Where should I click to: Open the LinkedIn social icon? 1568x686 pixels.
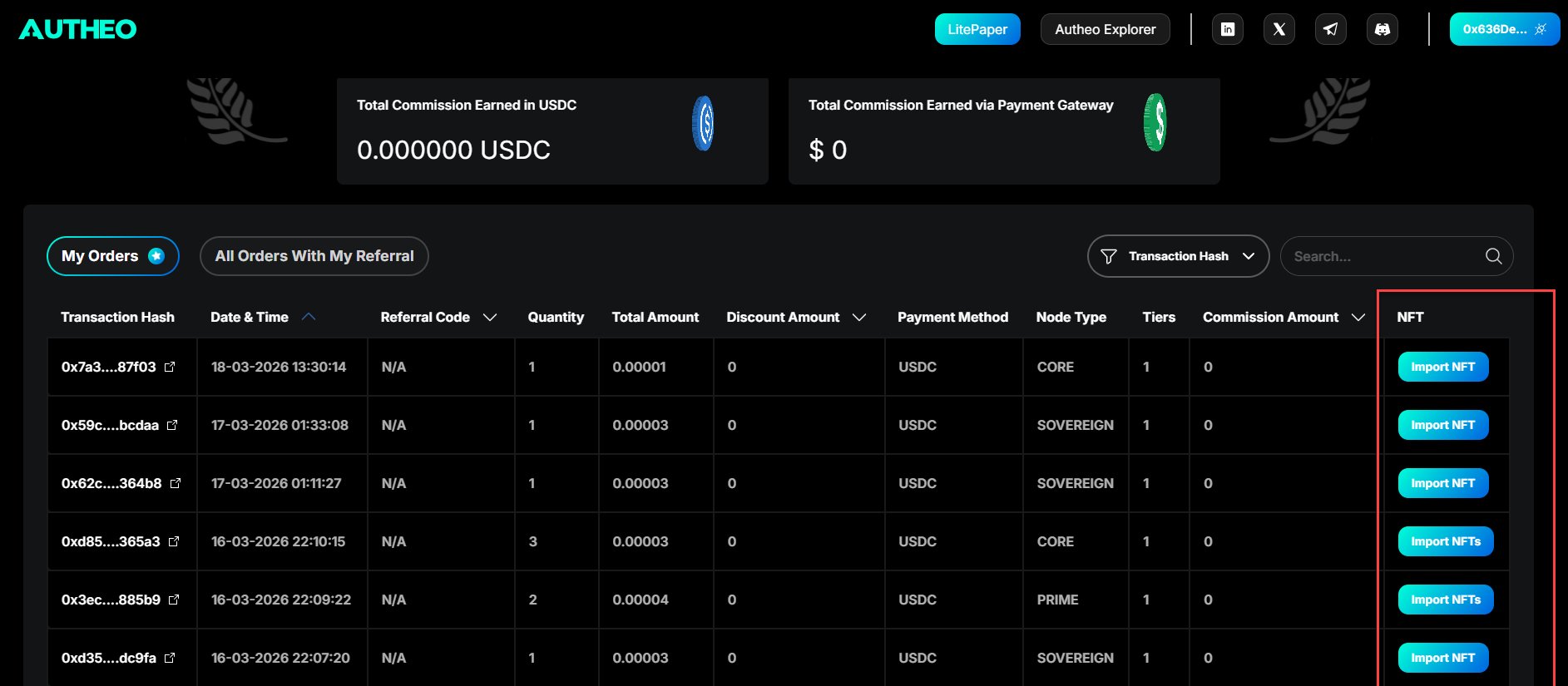click(x=1228, y=29)
